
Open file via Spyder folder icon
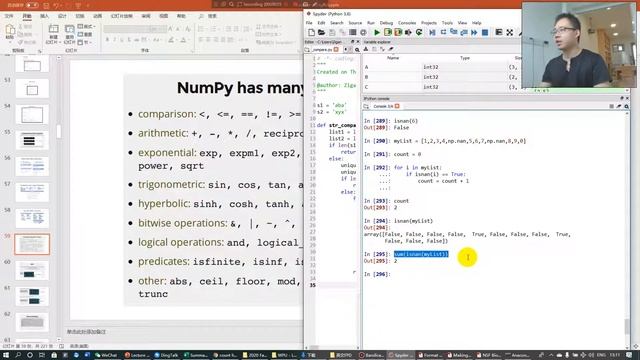[322, 32]
